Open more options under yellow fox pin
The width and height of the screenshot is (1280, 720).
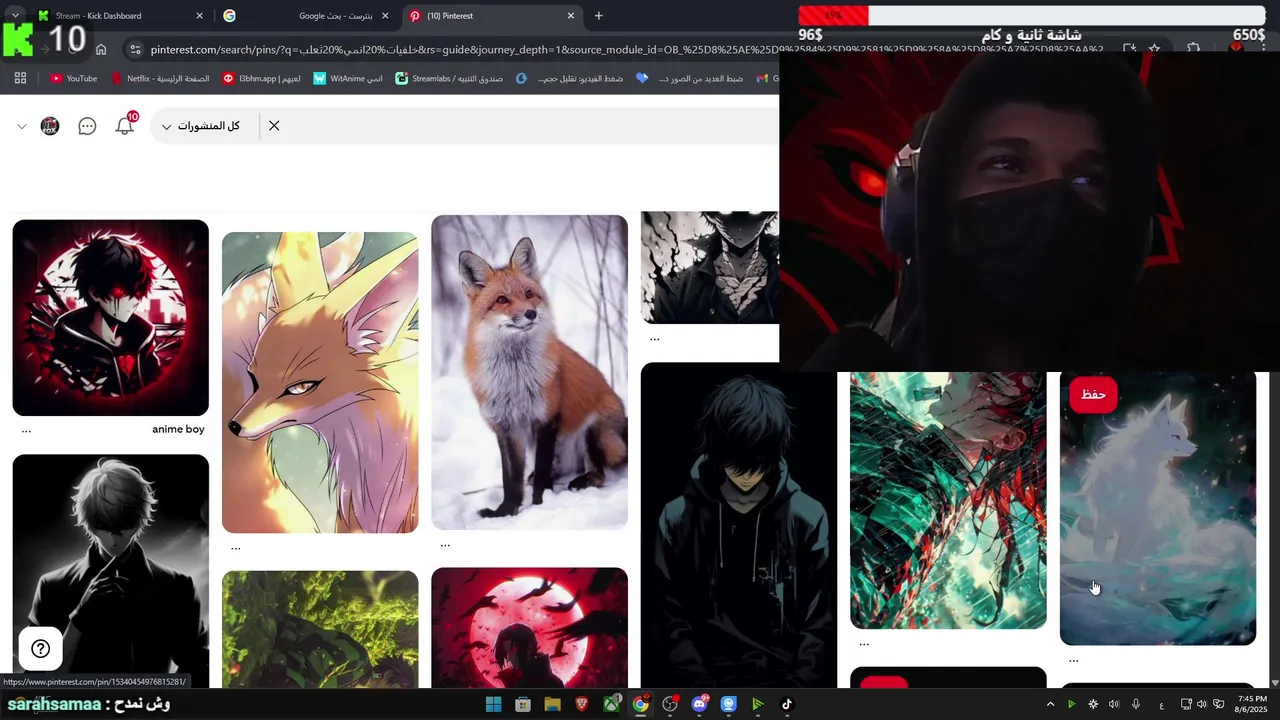(x=236, y=547)
